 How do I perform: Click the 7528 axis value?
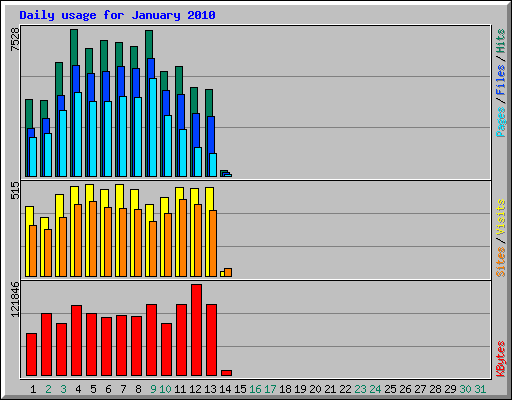pos(15,39)
